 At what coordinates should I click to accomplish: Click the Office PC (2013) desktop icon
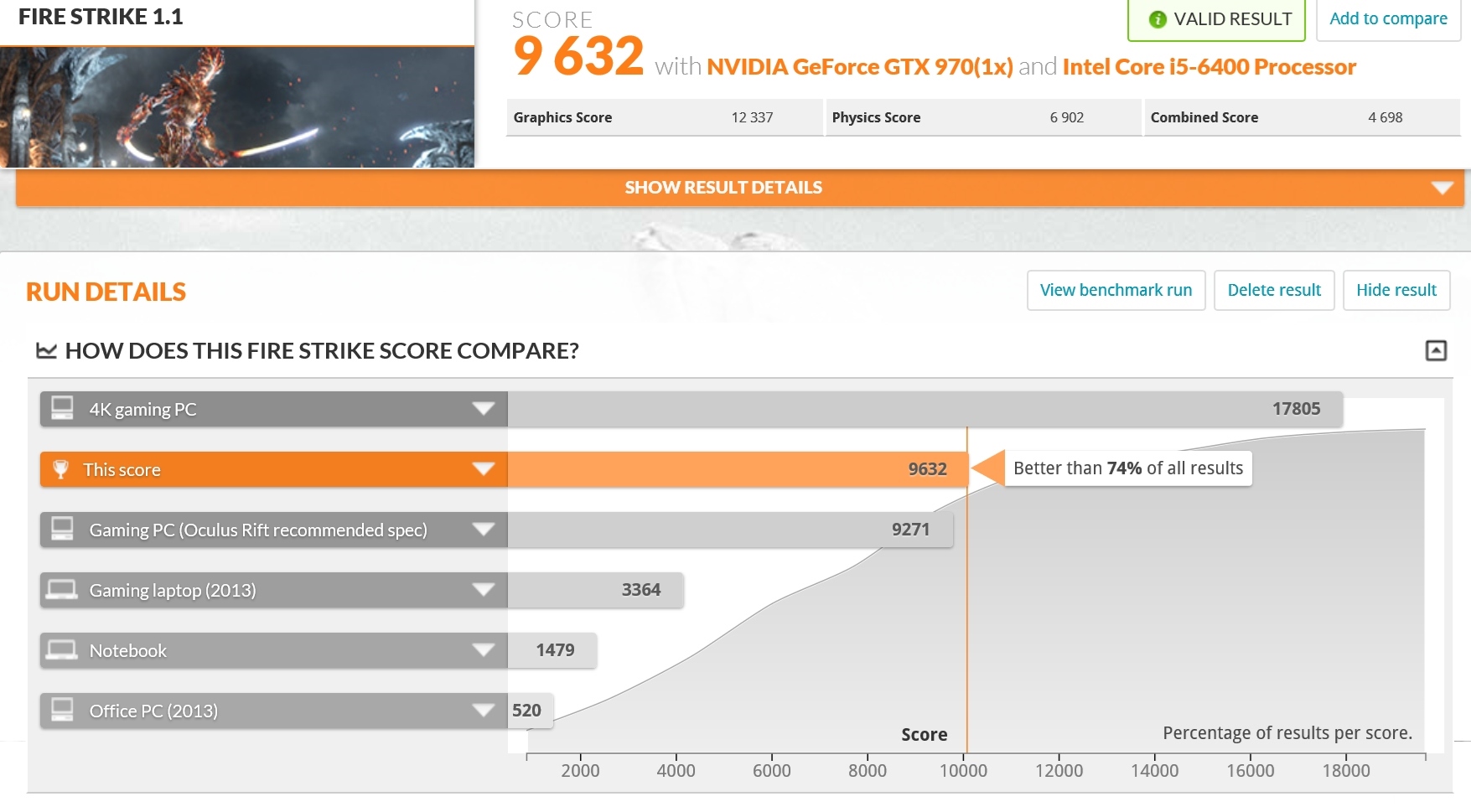point(62,710)
